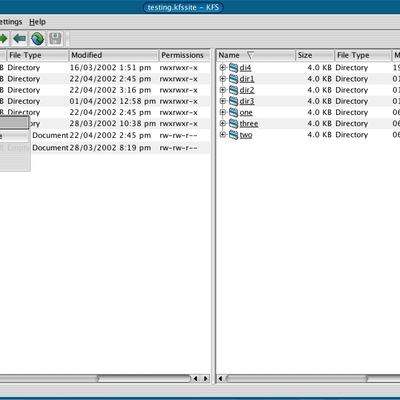Click the 22/04/2002 3:16 pm modified cell
400x400 pixels.
[110, 90]
